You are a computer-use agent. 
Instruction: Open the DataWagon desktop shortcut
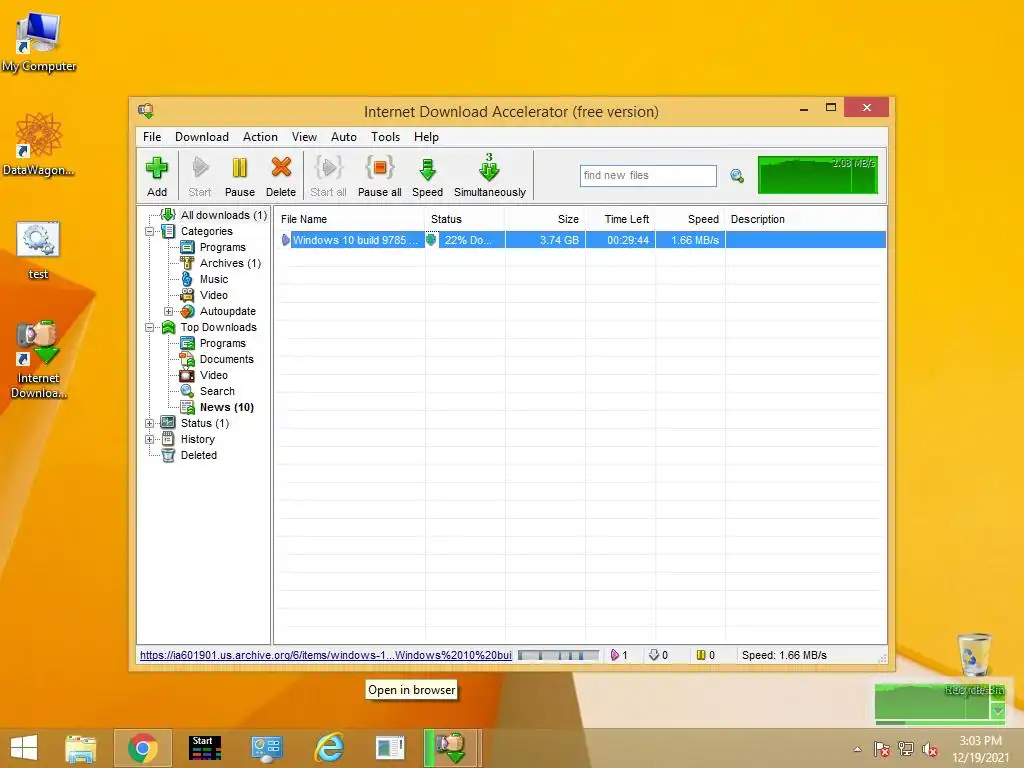point(39,144)
